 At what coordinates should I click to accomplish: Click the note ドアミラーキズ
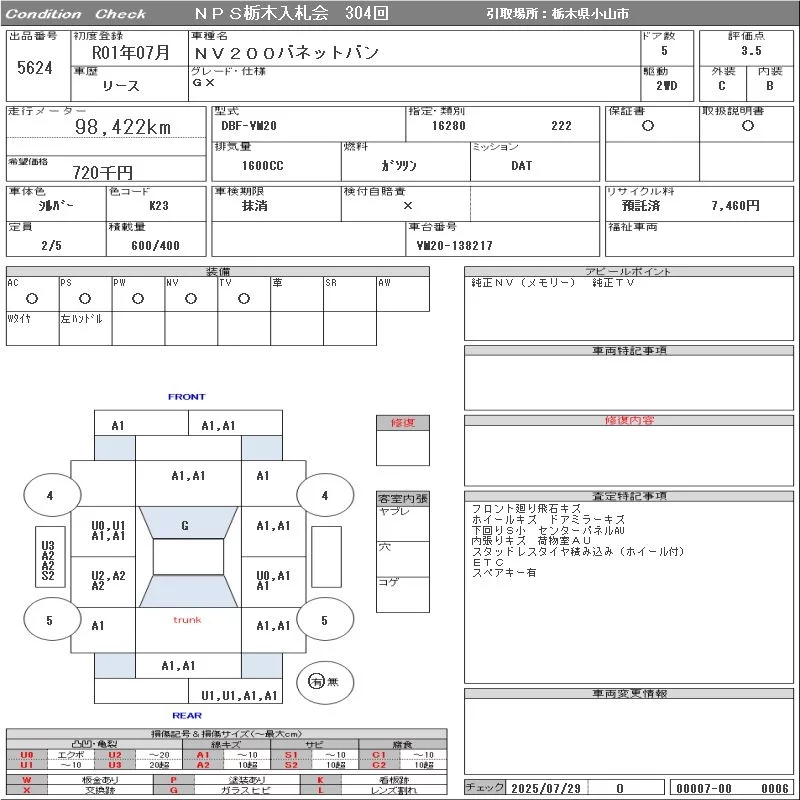pyautogui.click(x=587, y=519)
